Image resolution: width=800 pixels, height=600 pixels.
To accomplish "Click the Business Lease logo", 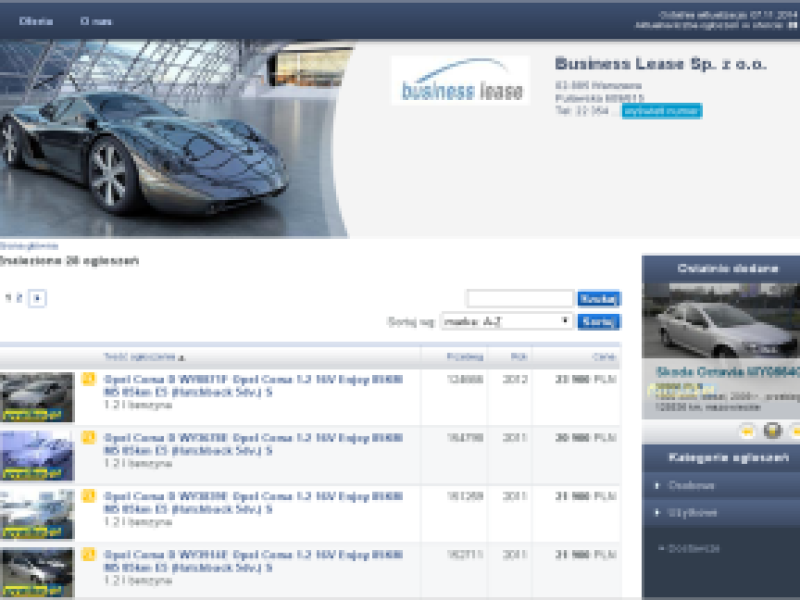I will [460, 82].
